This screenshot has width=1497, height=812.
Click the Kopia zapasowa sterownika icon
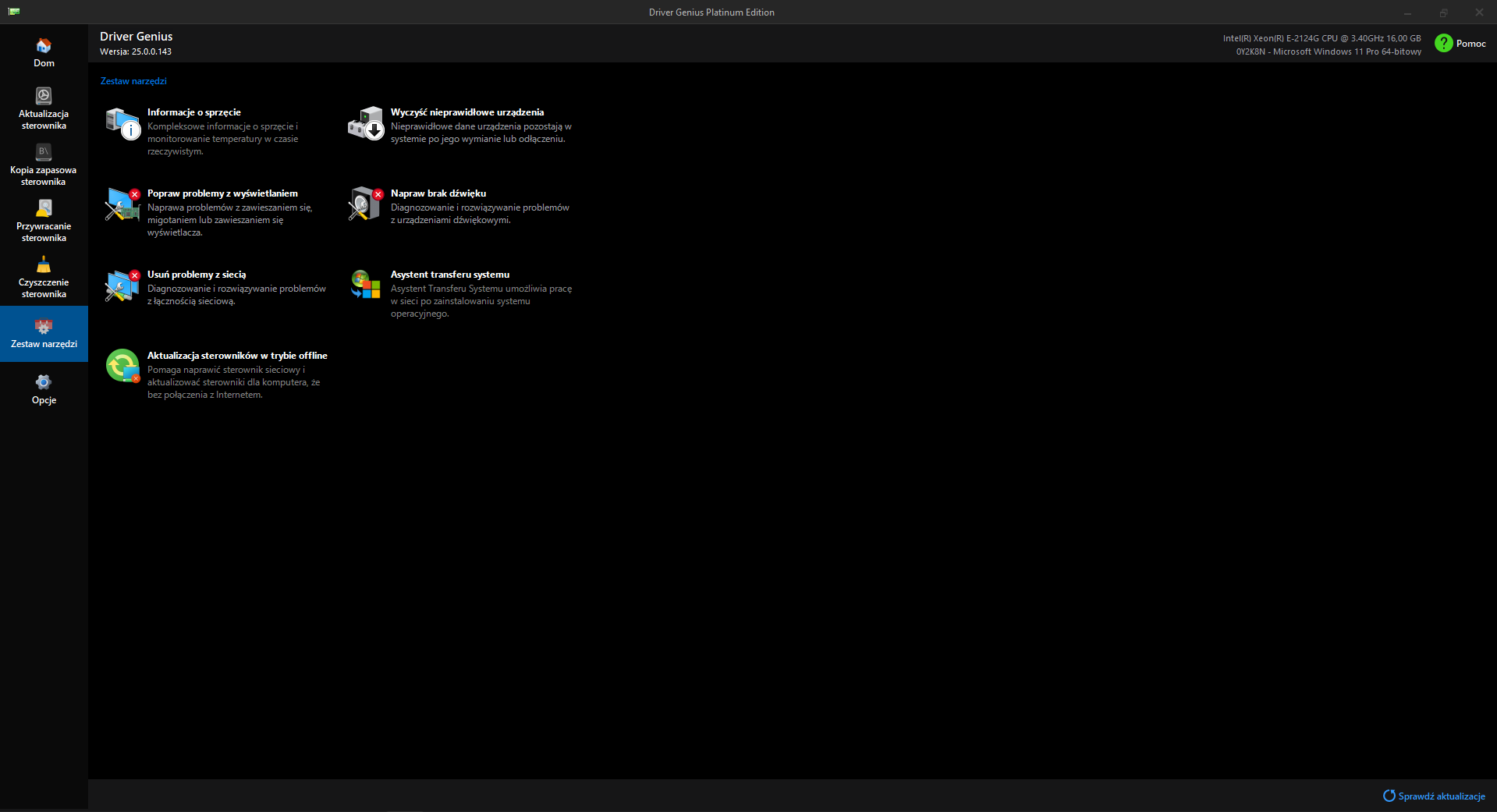point(44,151)
